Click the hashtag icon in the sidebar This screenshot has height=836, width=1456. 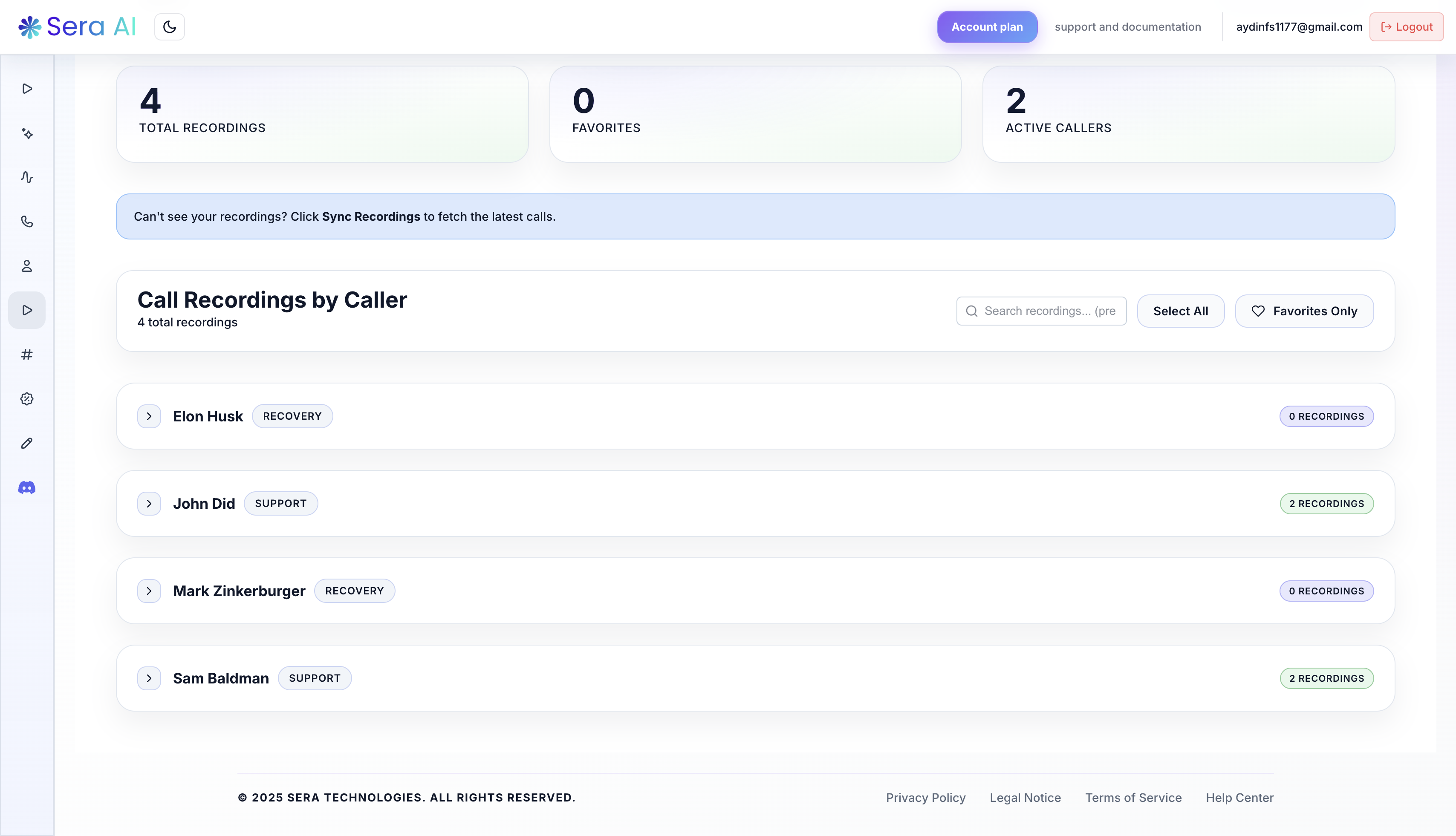(x=27, y=355)
